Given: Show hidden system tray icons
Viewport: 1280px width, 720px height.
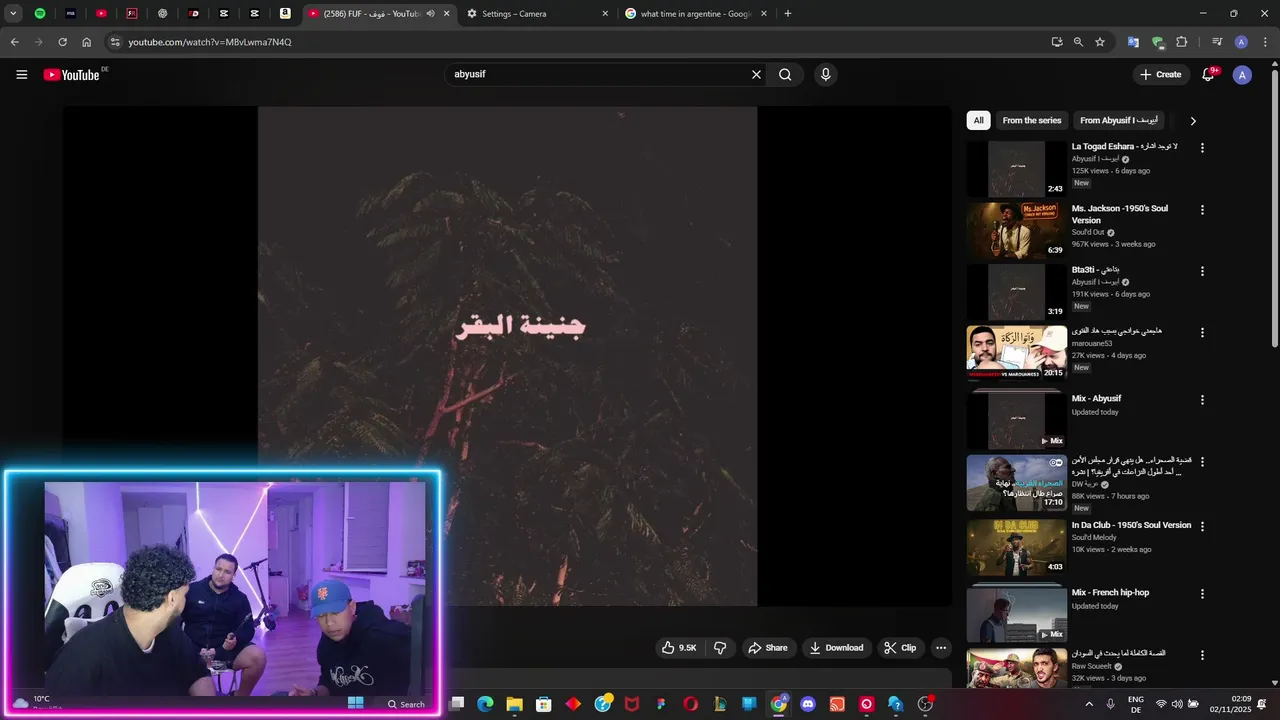Looking at the screenshot, I should pyautogui.click(x=1089, y=704).
